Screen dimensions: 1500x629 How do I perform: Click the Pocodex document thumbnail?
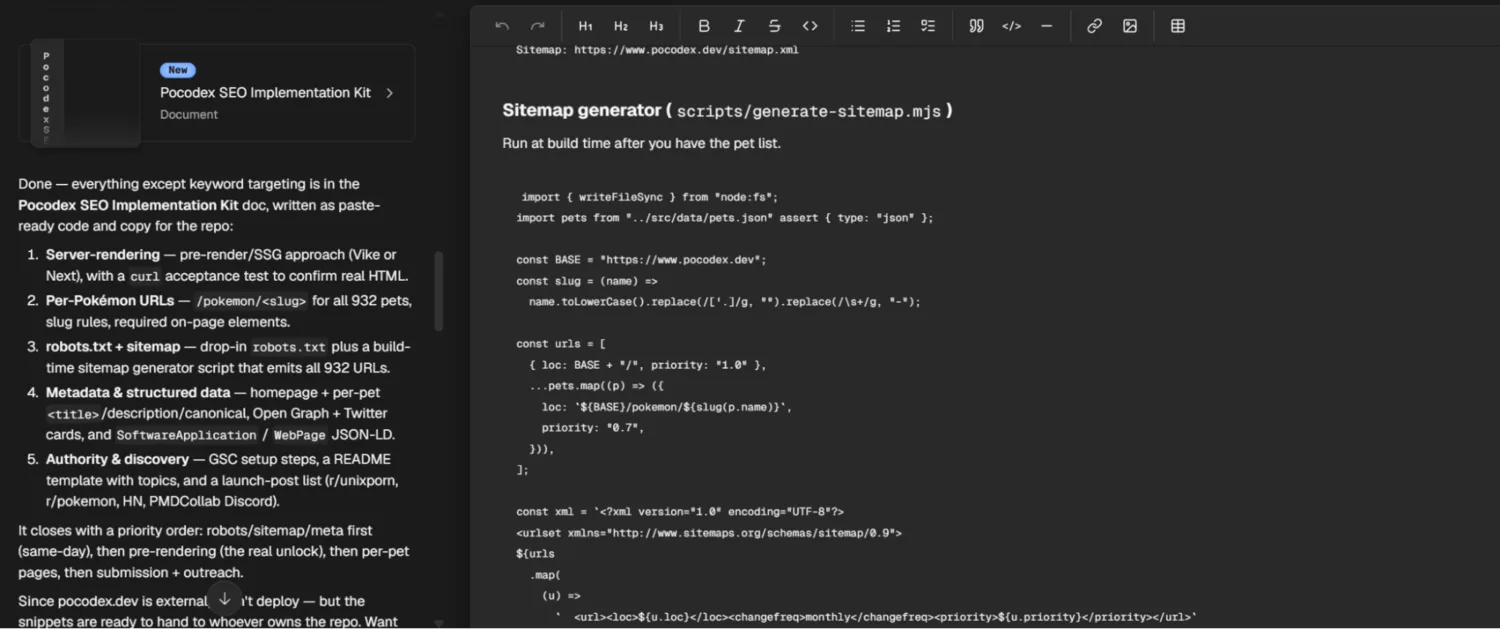pos(85,93)
